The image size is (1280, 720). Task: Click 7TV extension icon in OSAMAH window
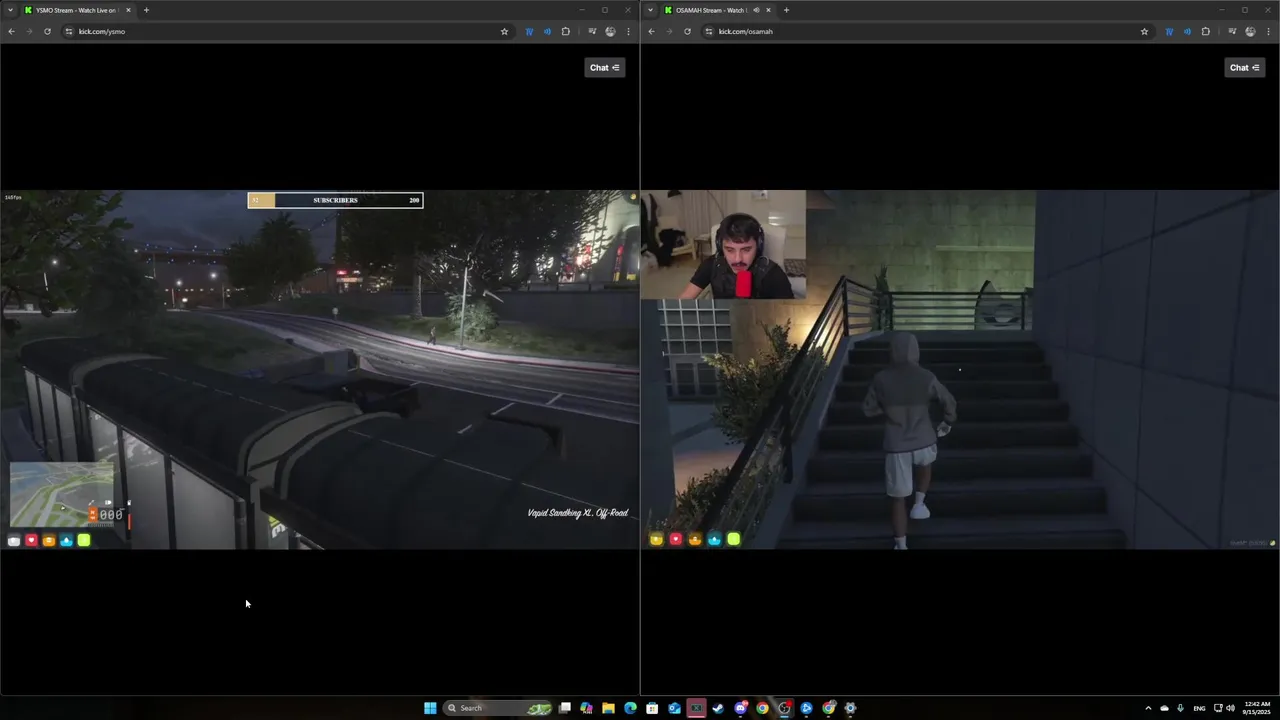click(1169, 31)
